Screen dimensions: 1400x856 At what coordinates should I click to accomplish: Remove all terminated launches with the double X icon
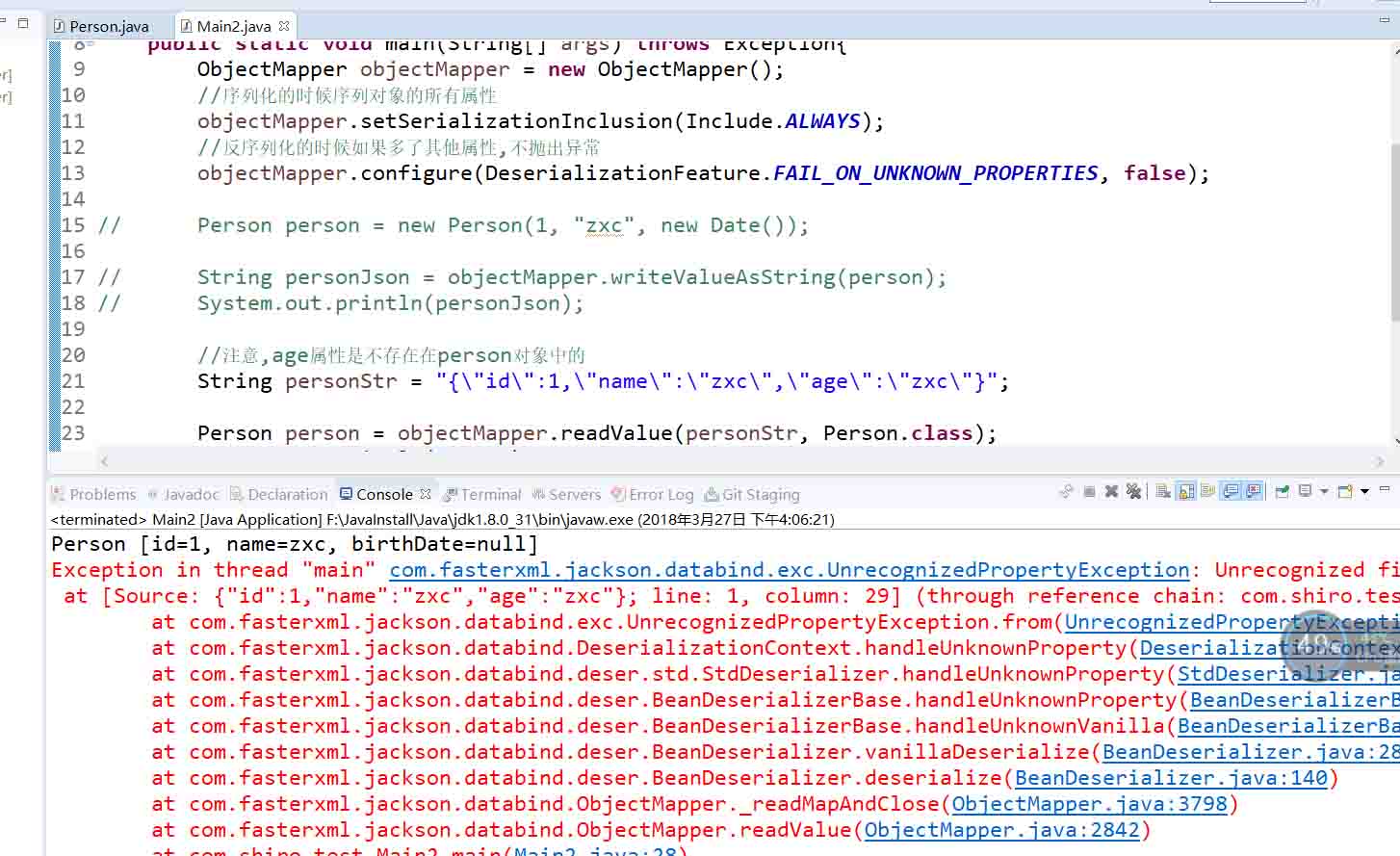pyautogui.click(x=1133, y=491)
